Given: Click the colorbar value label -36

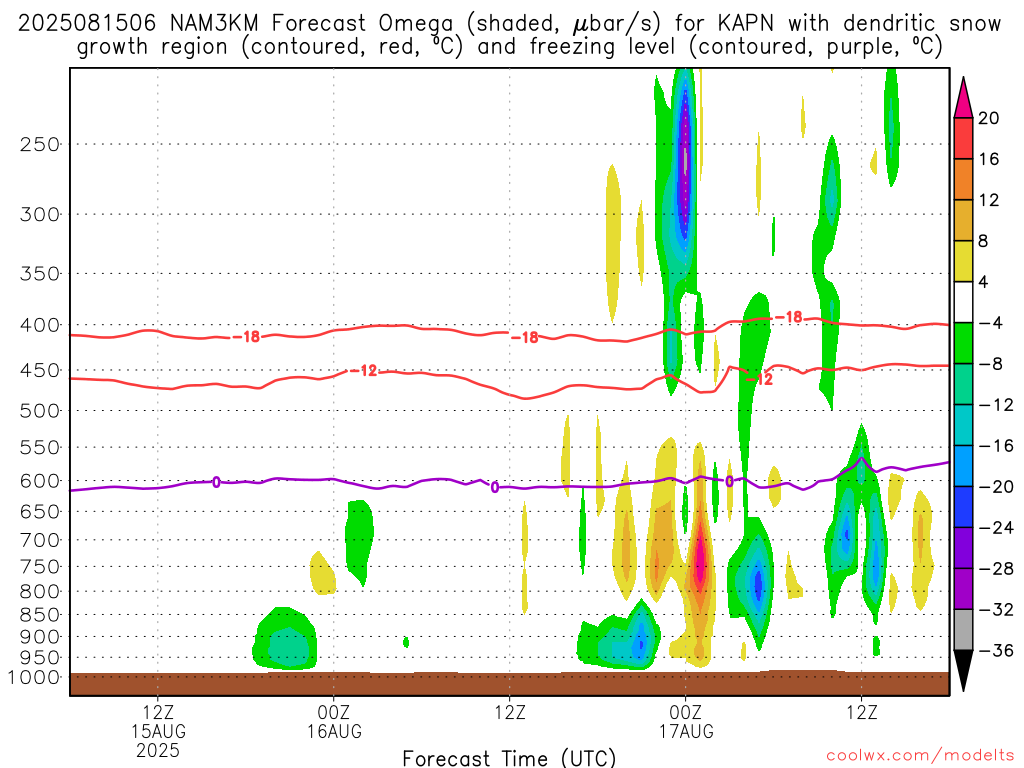Looking at the screenshot, I should 996,650.
